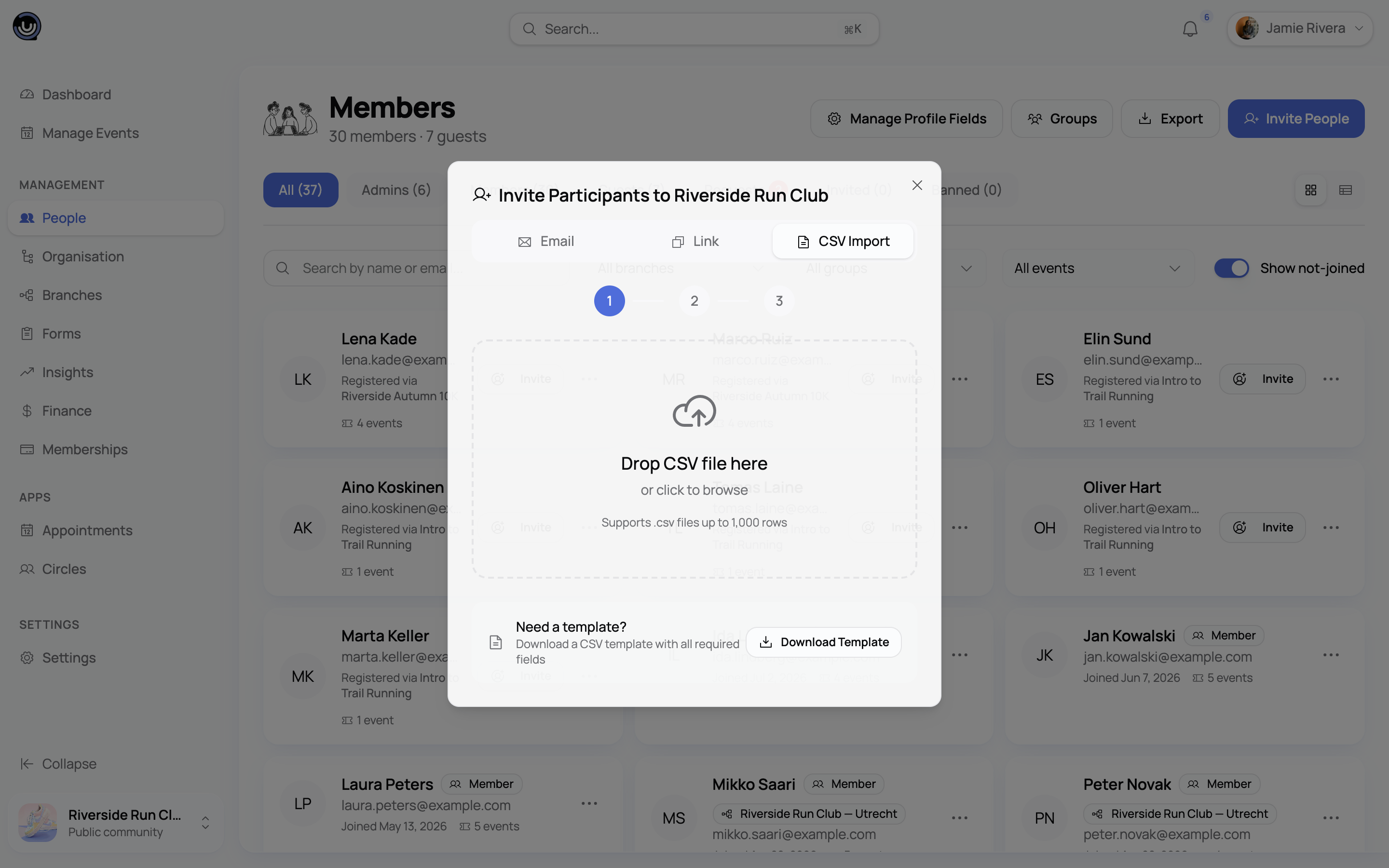Expand the Jamie Rivera account menu

pos(1299,28)
